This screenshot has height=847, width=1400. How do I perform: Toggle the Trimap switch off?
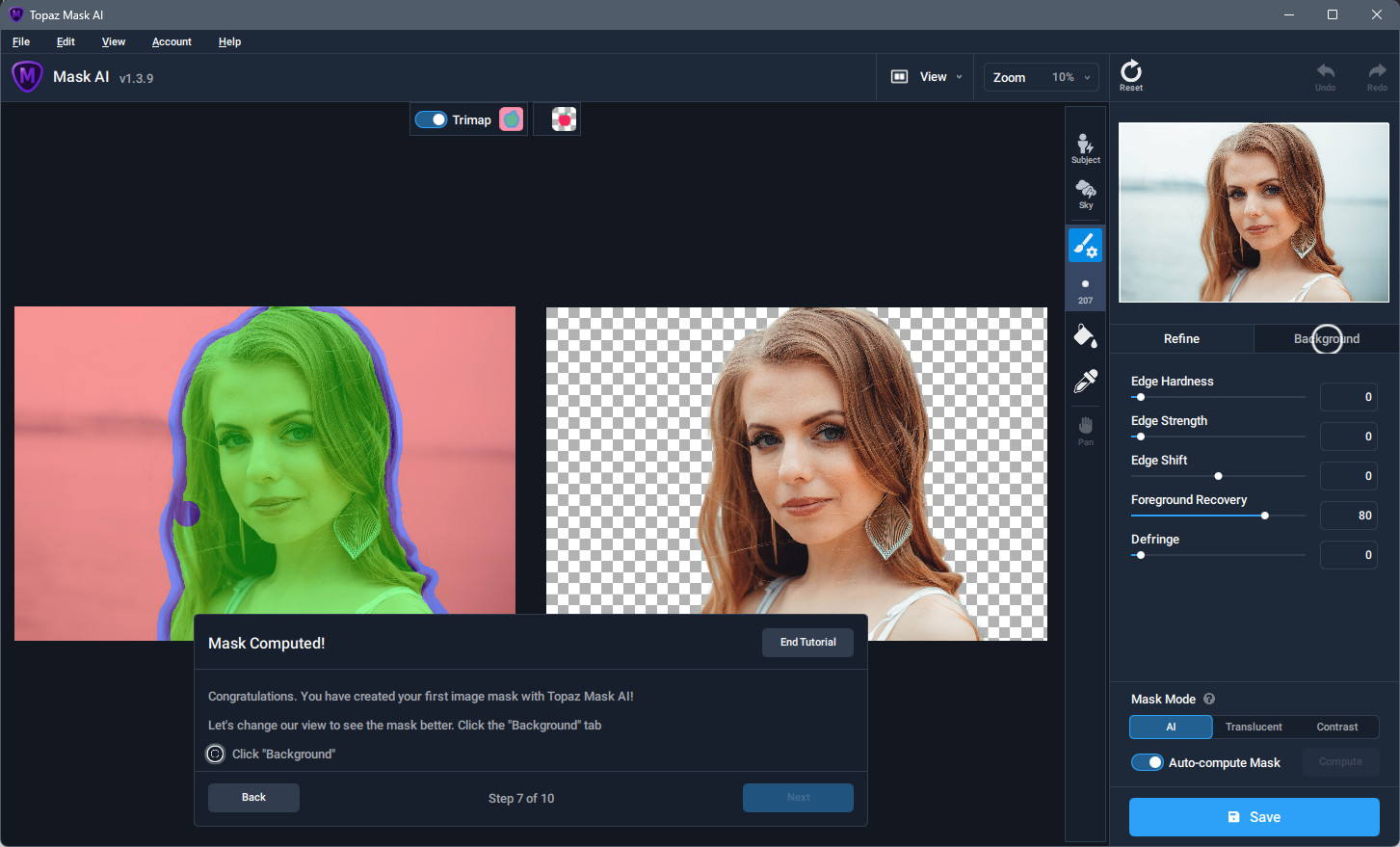(431, 119)
